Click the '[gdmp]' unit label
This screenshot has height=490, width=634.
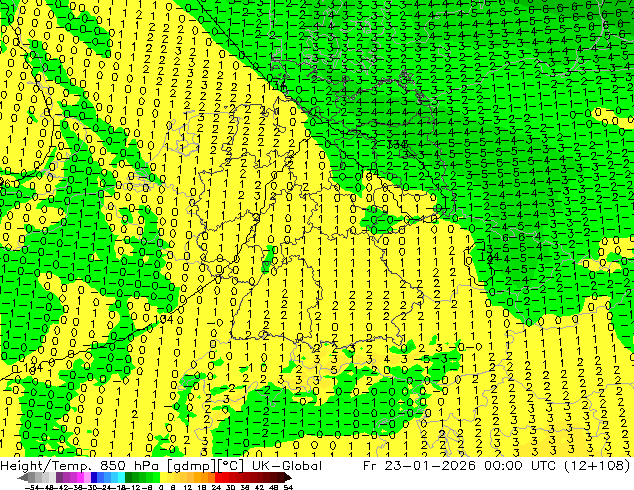click(192, 466)
